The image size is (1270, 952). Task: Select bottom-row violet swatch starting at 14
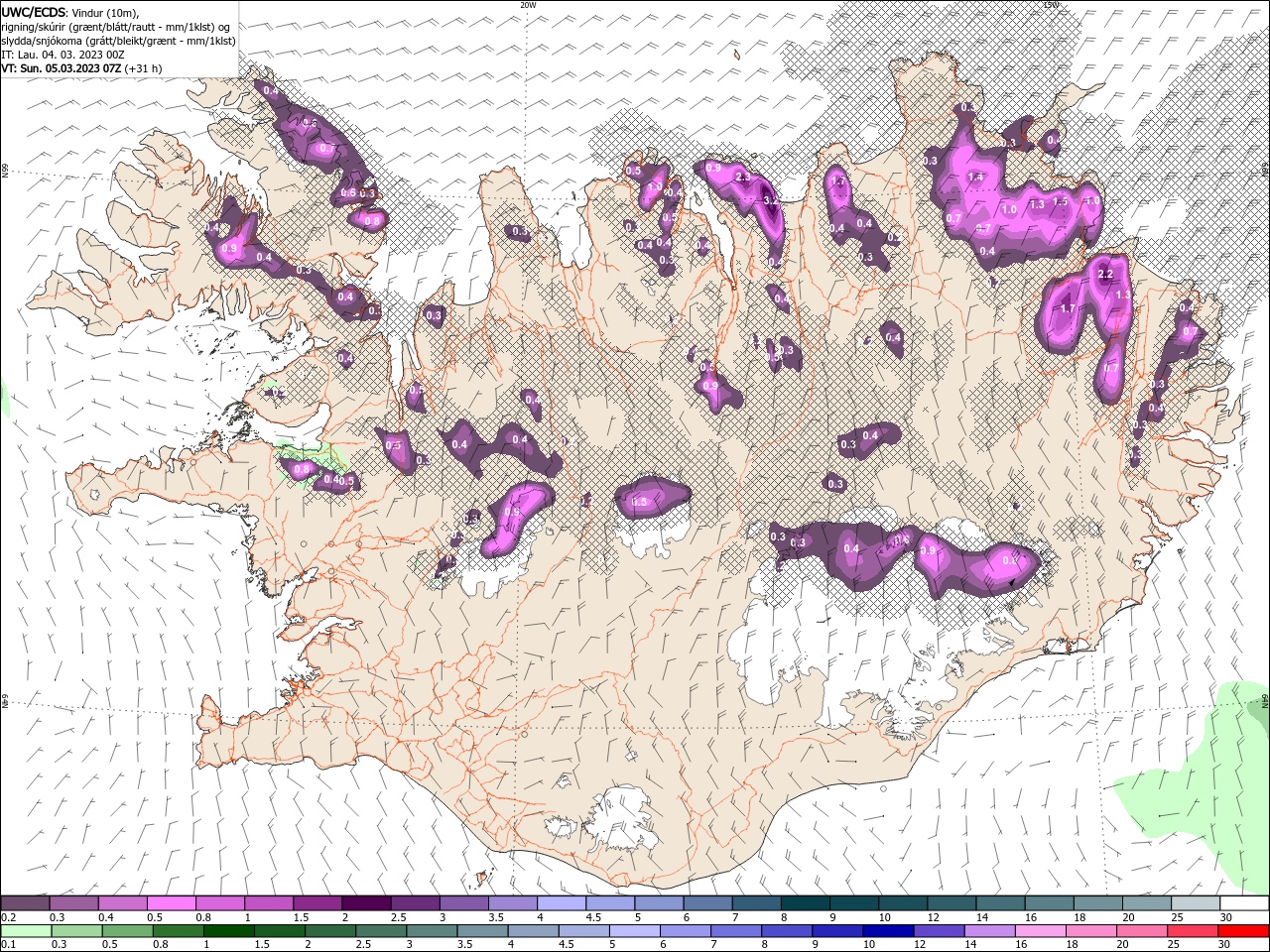pos(989,931)
